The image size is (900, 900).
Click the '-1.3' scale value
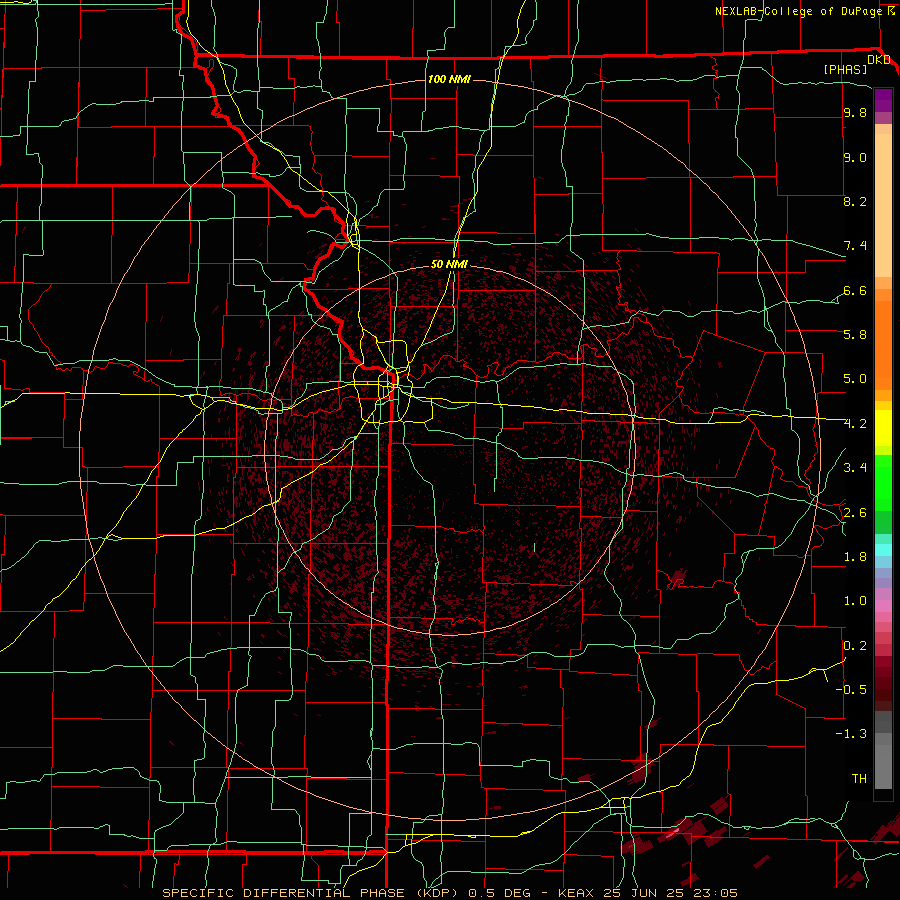pyautogui.click(x=851, y=734)
